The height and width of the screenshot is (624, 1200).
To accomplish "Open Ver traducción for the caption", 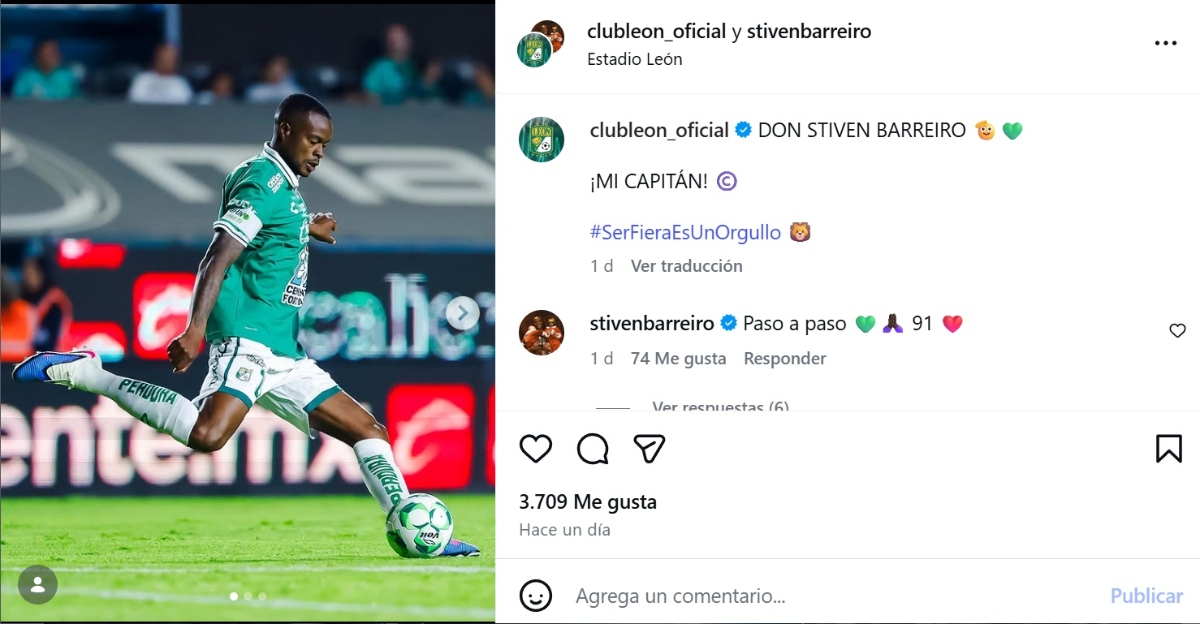I will click(x=686, y=266).
